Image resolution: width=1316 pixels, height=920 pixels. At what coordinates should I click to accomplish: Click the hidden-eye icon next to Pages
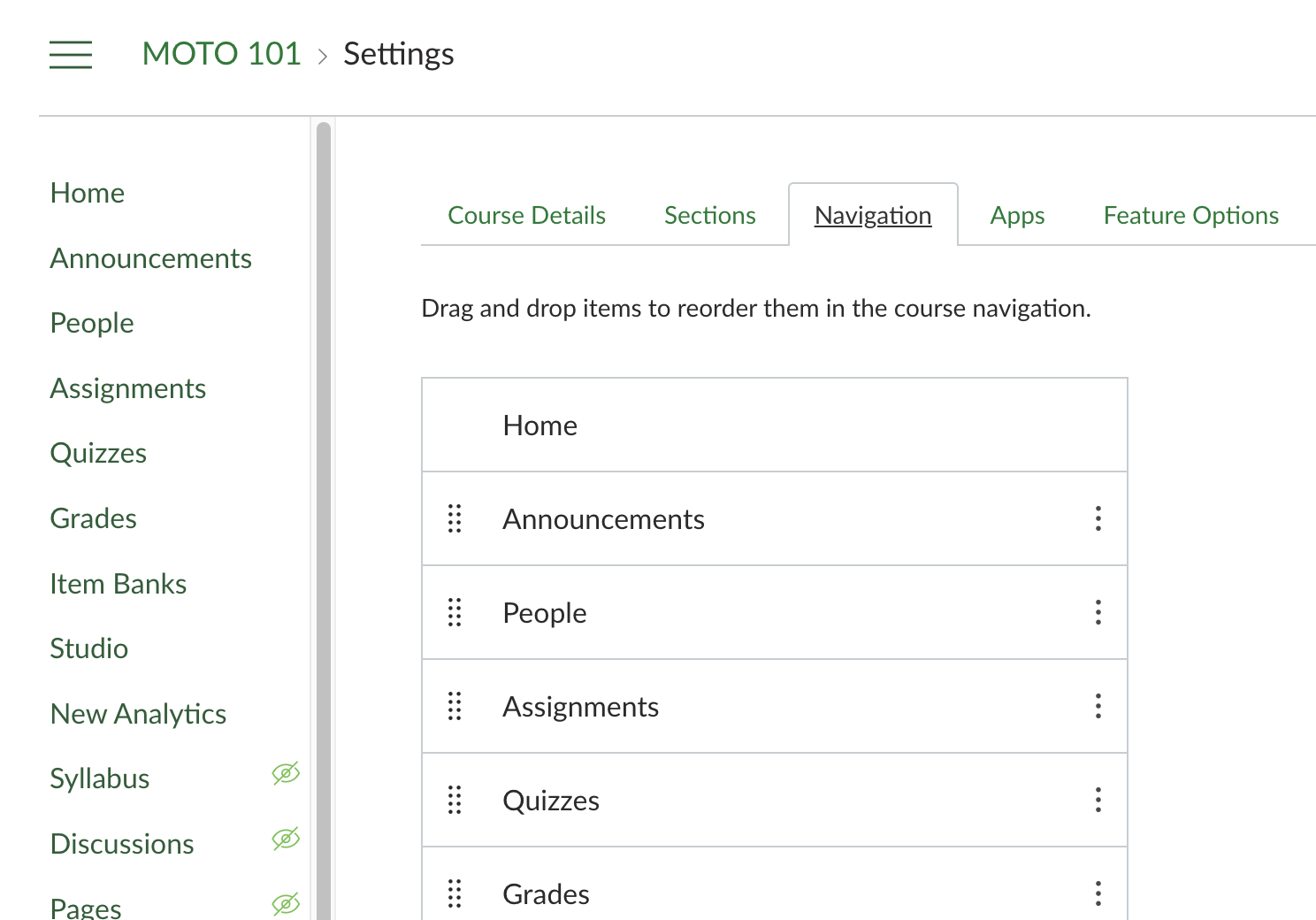pyautogui.click(x=286, y=904)
